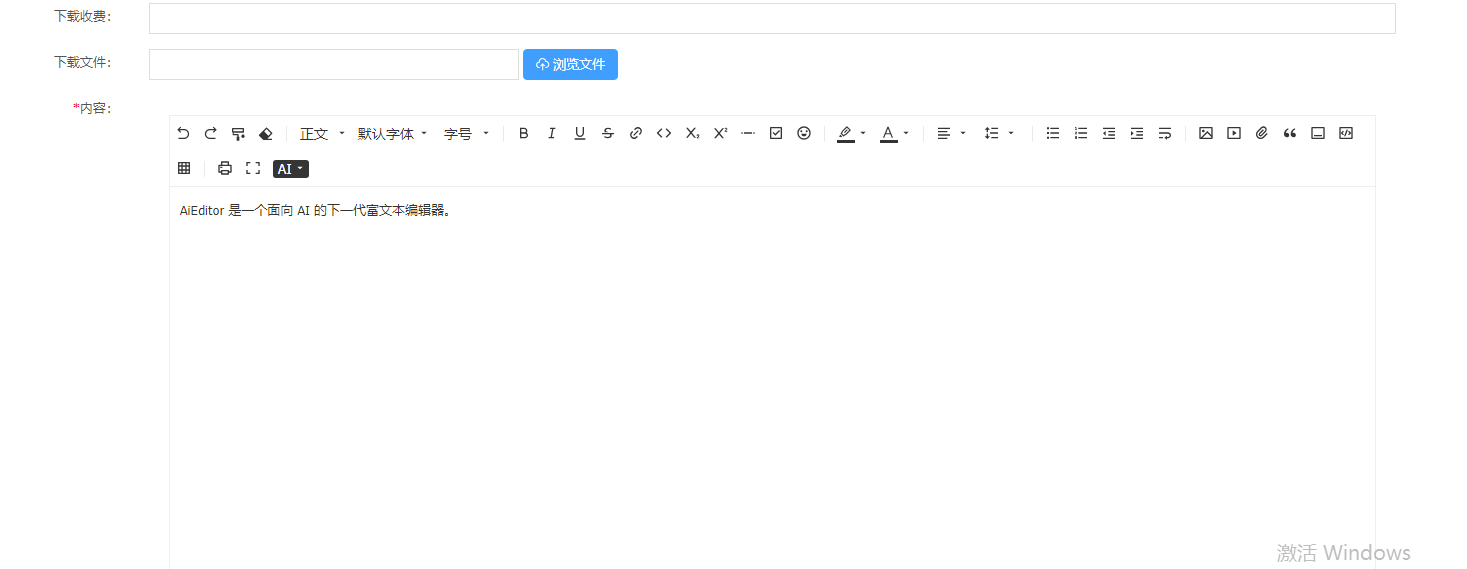1467x569 pixels.
Task: Click the 浏览文件 upload button
Action: (570, 64)
